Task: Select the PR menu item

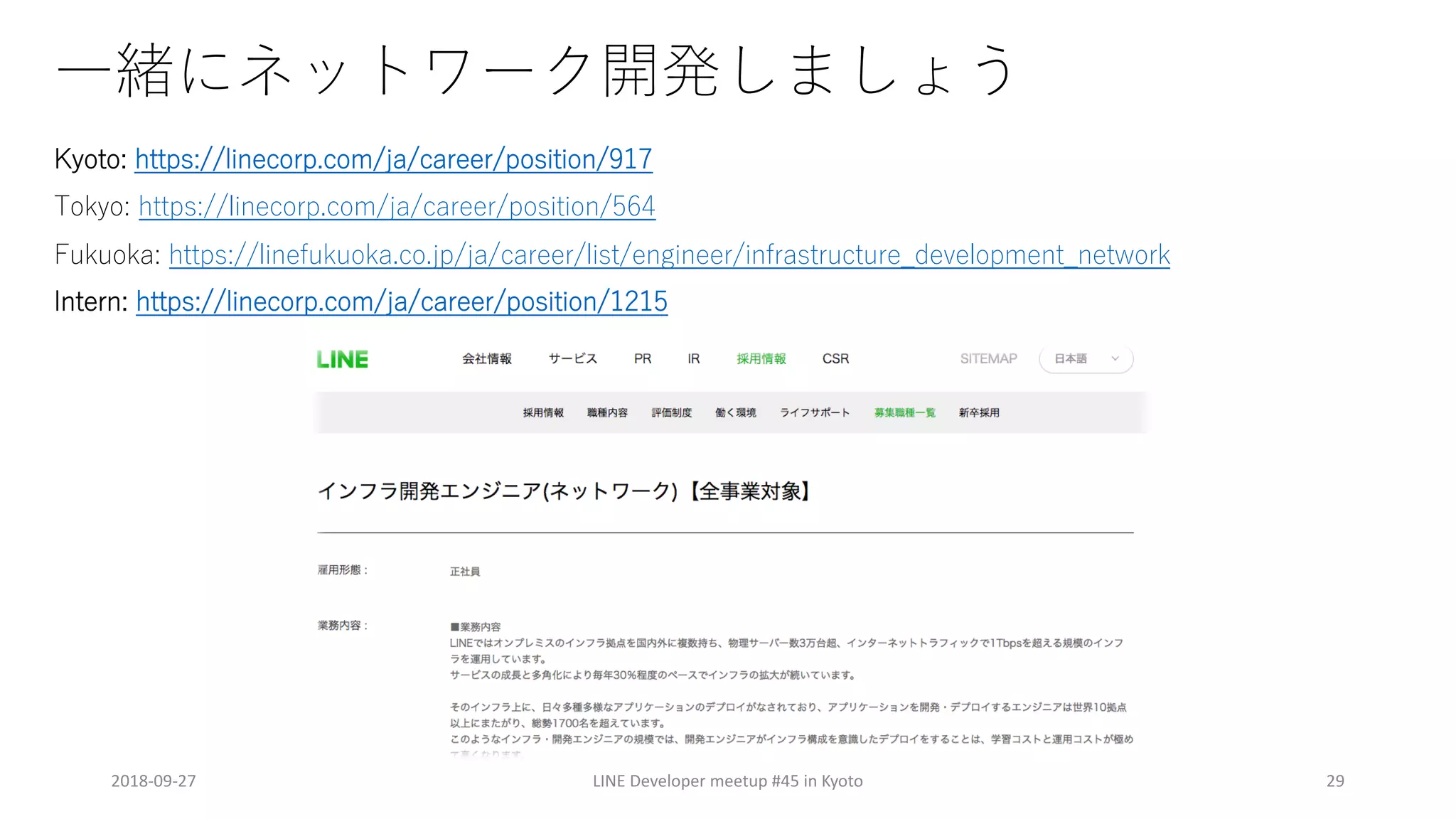Action: 642,359
